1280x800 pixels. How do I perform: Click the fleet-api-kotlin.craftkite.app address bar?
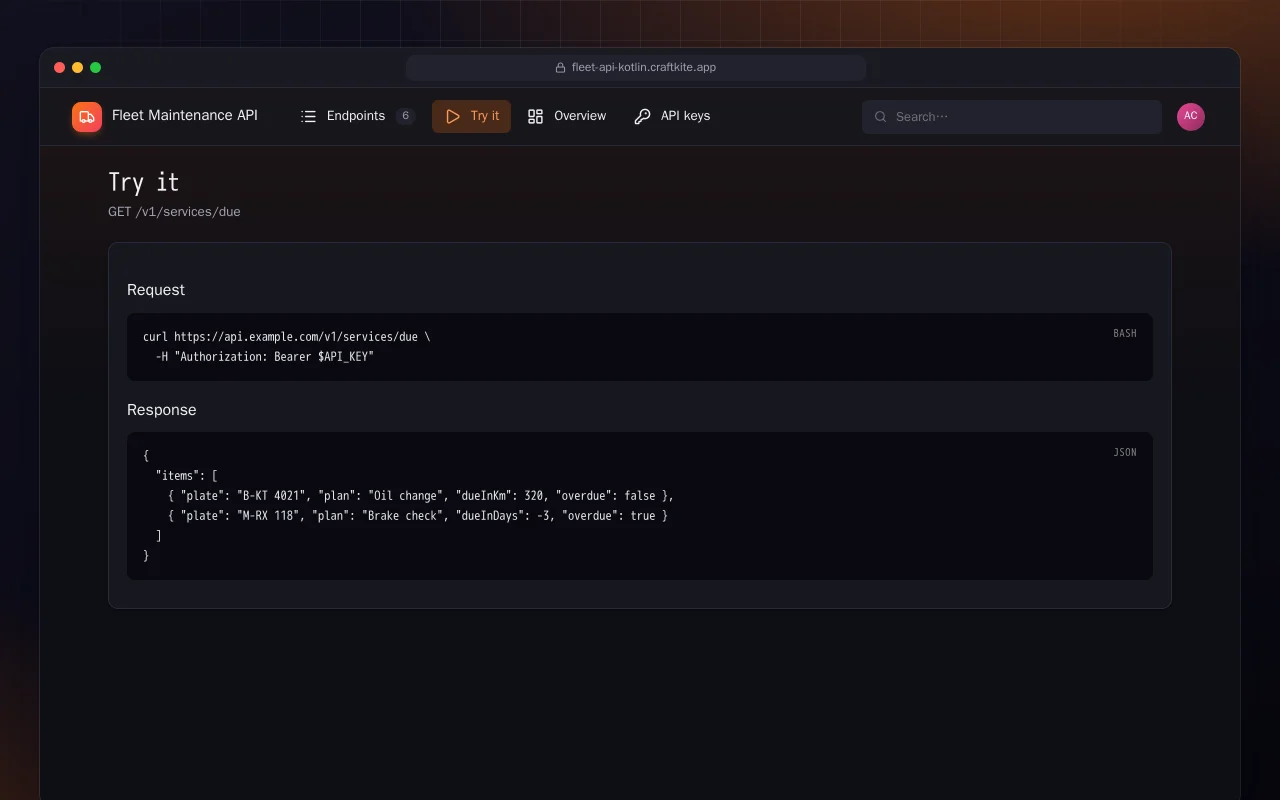click(636, 68)
